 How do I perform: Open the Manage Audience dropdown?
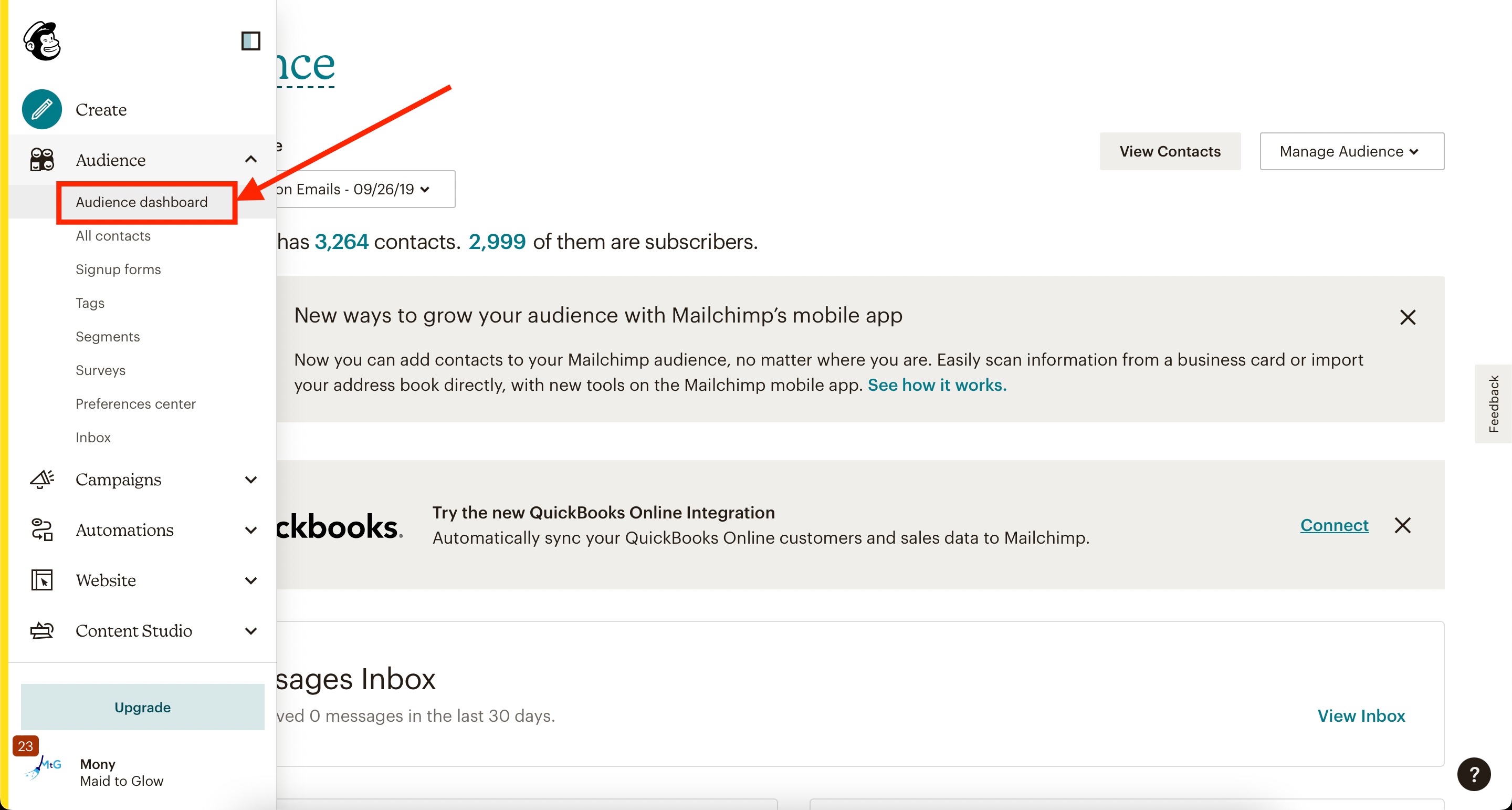(1352, 151)
